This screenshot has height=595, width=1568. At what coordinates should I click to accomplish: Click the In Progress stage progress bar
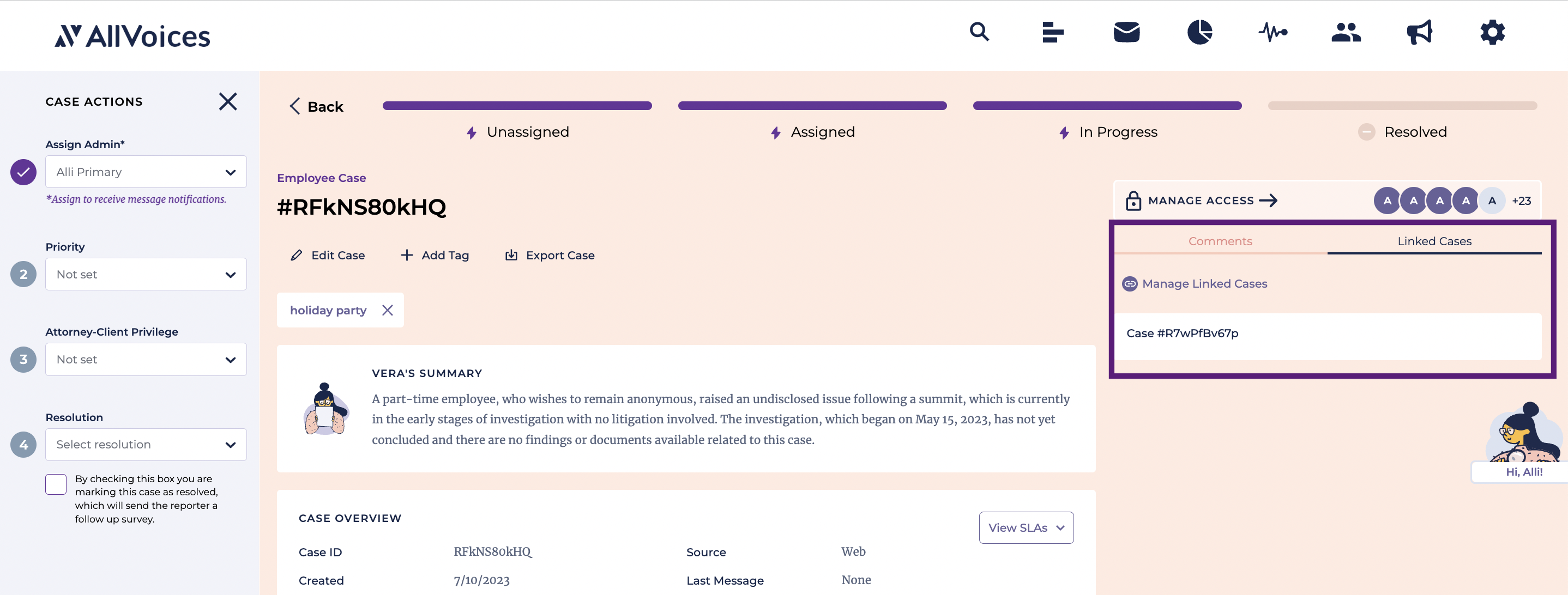(1107, 105)
